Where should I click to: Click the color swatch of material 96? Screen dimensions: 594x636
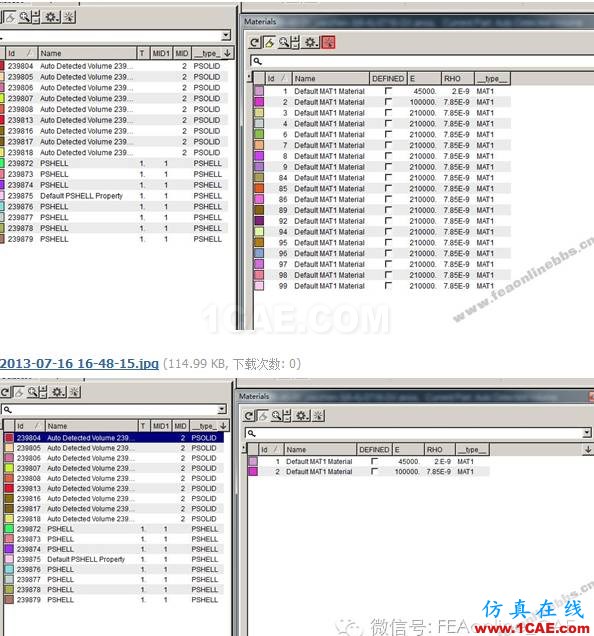(259, 253)
